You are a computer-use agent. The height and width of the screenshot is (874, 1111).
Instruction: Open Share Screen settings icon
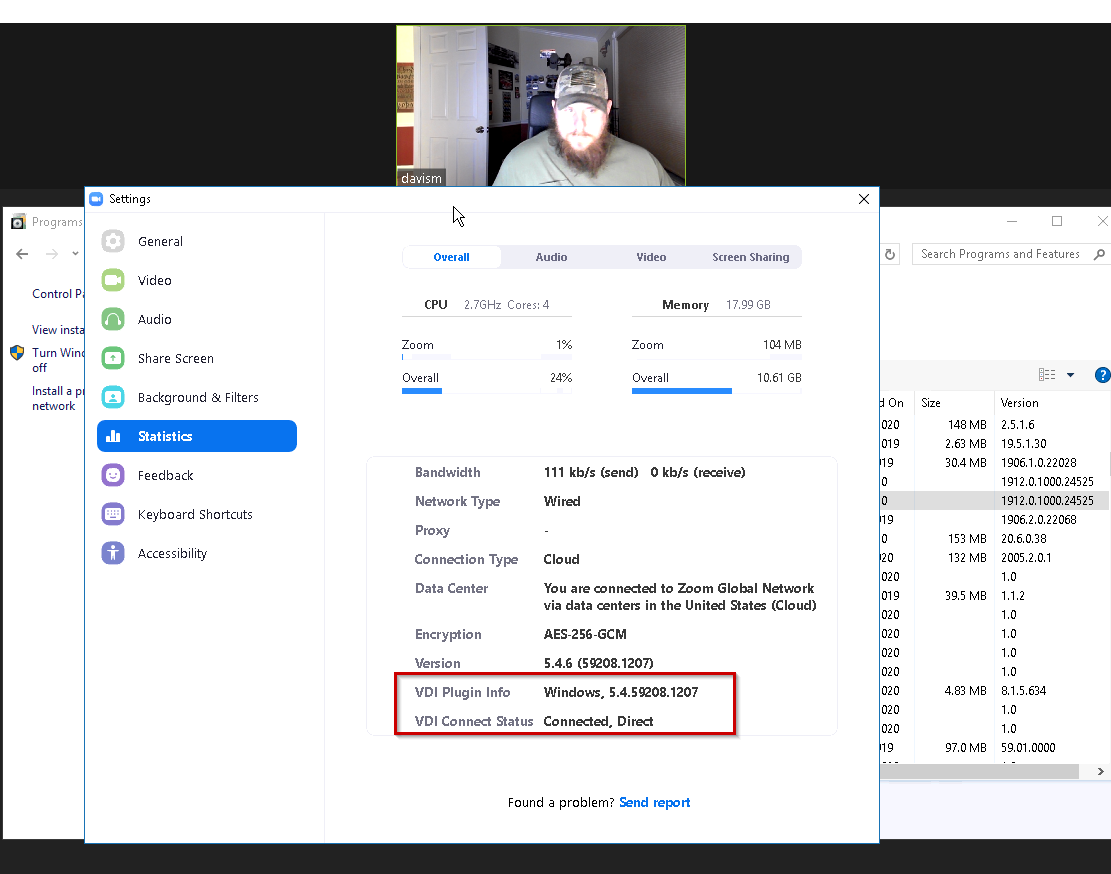tap(113, 358)
